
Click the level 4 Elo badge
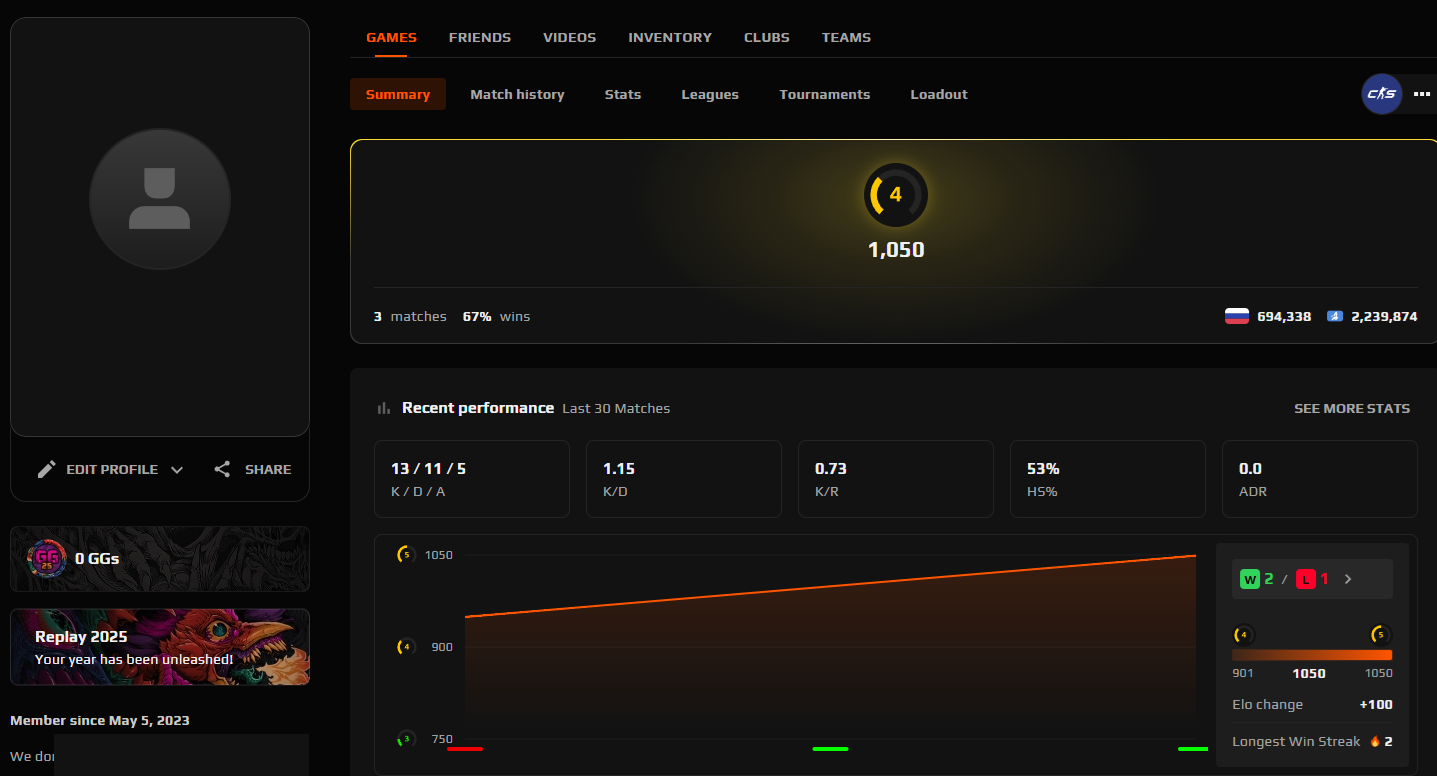tap(895, 195)
